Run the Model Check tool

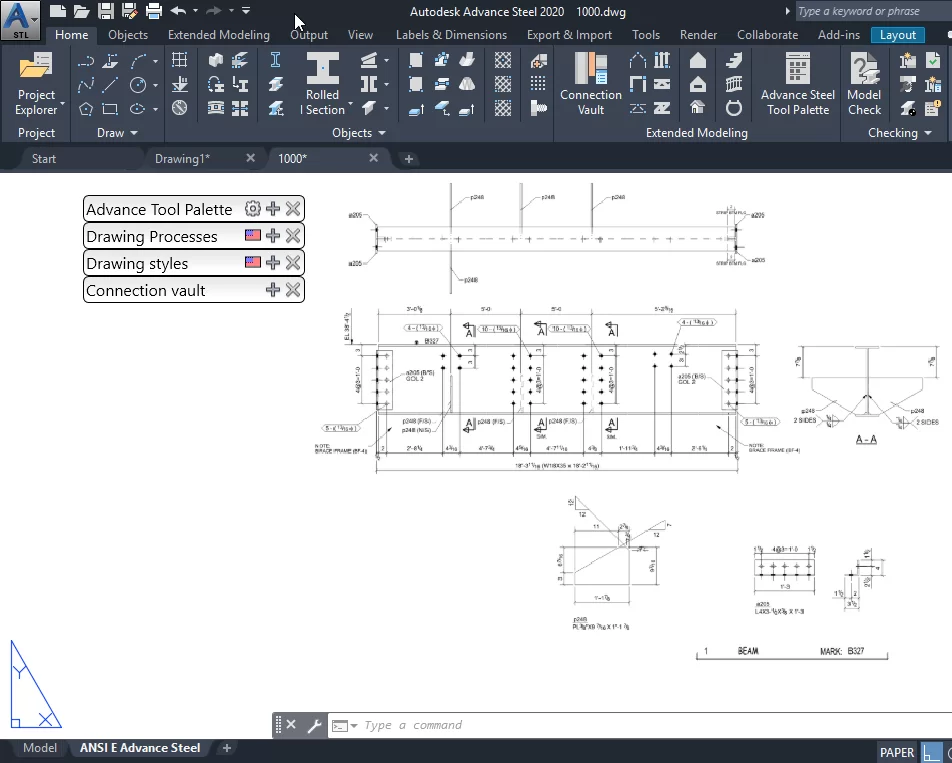click(x=864, y=84)
